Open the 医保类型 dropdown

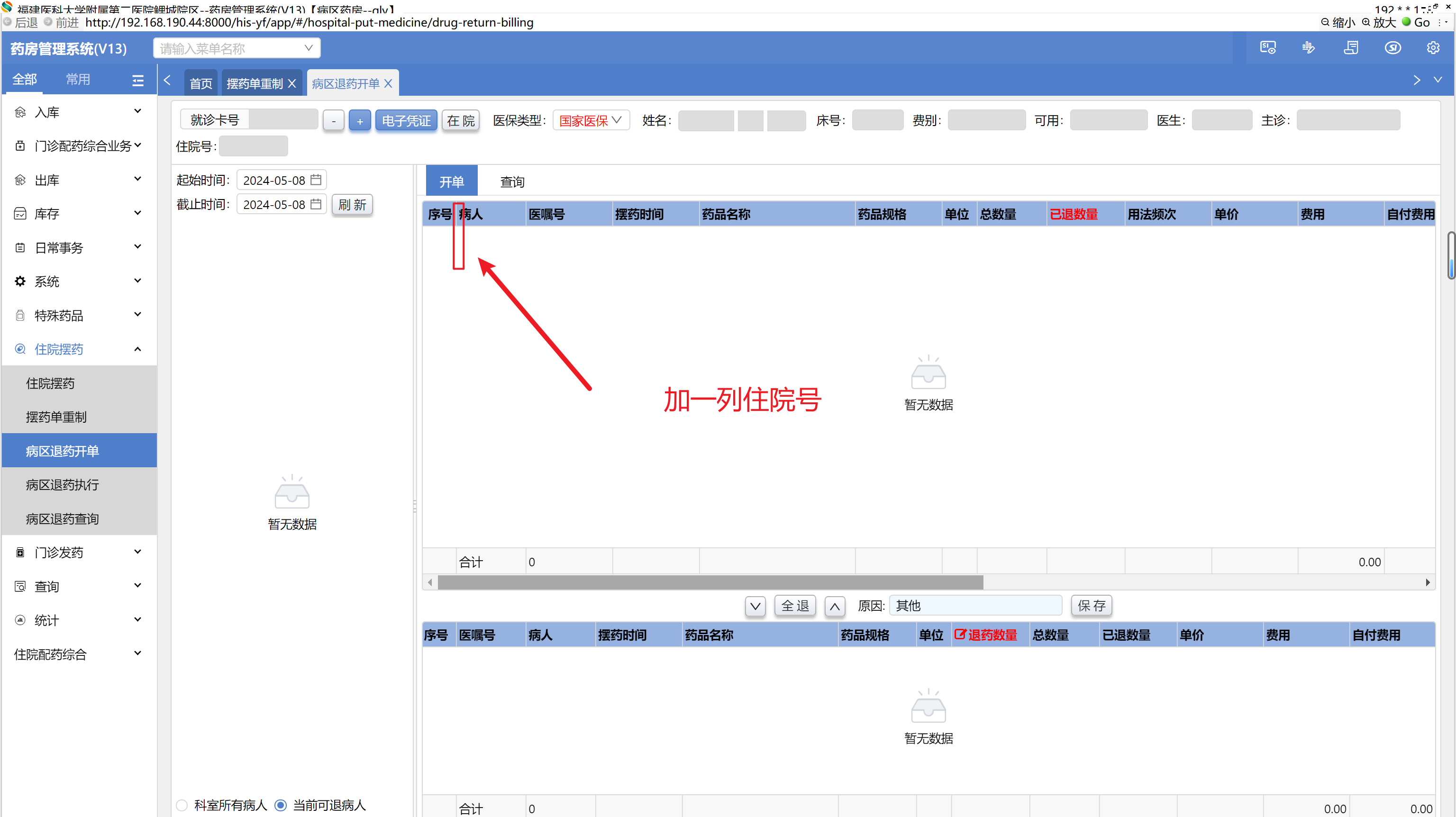point(591,120)
